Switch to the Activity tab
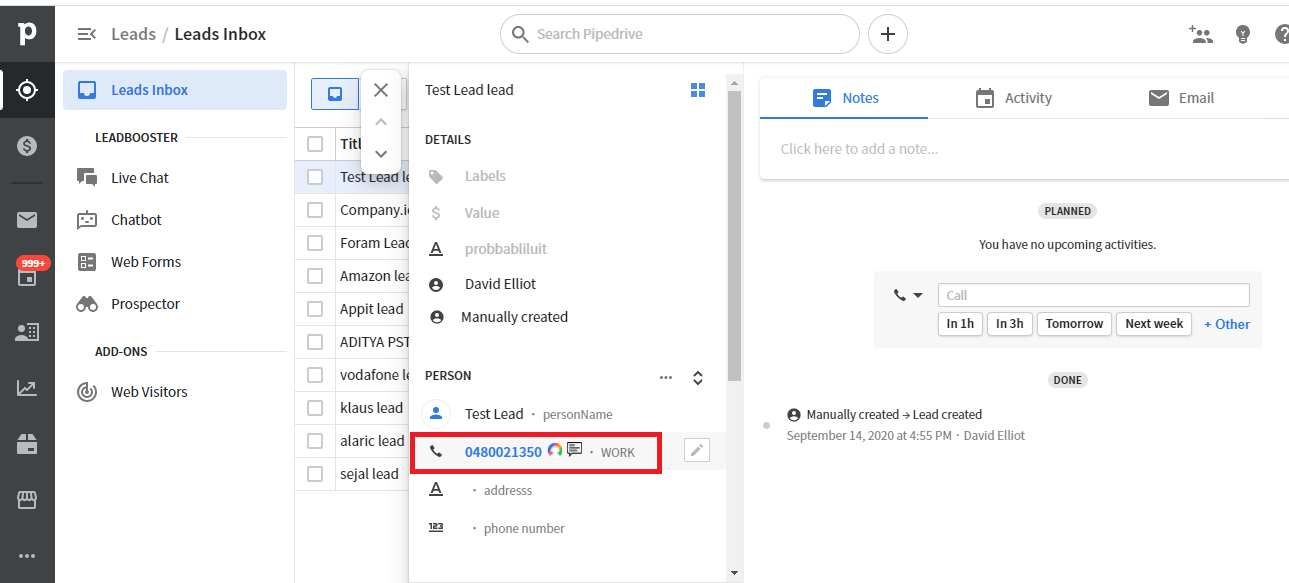The width and height of the screenshot is (1289, 583). 1013,98
